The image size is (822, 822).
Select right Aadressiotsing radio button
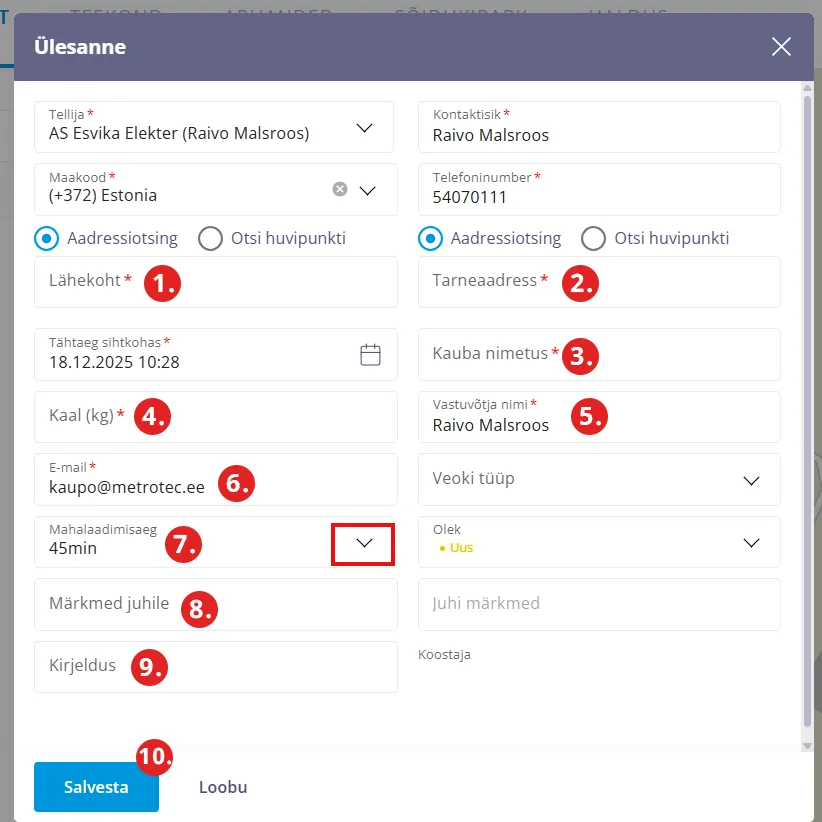coord(430,238)
